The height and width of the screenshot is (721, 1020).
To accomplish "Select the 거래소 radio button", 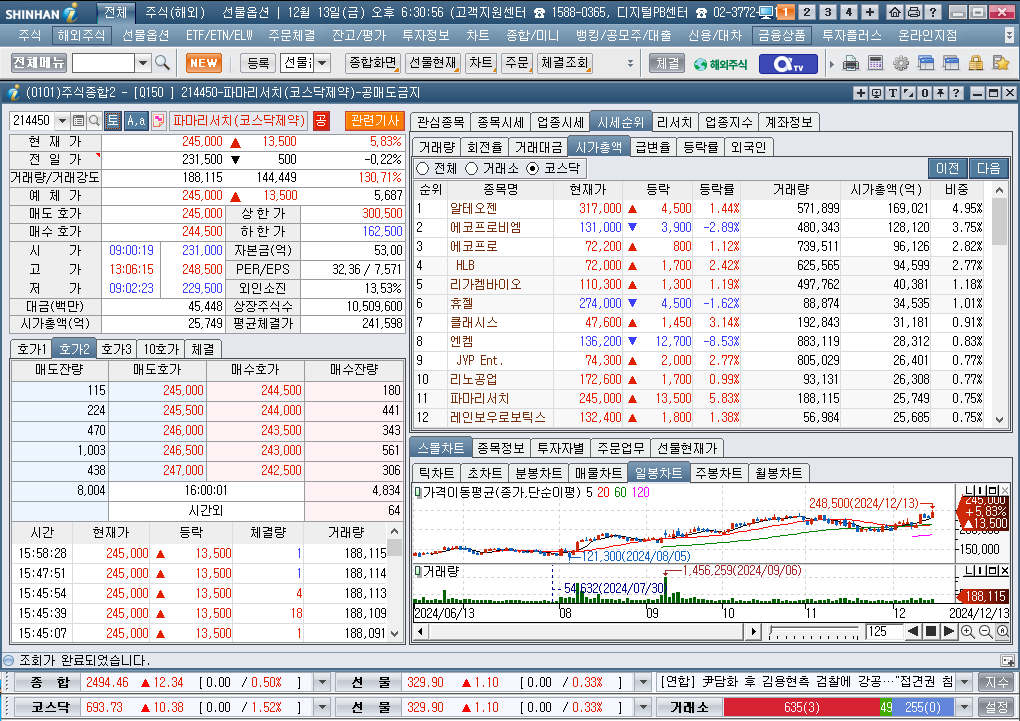I will [x=472, y=169].
